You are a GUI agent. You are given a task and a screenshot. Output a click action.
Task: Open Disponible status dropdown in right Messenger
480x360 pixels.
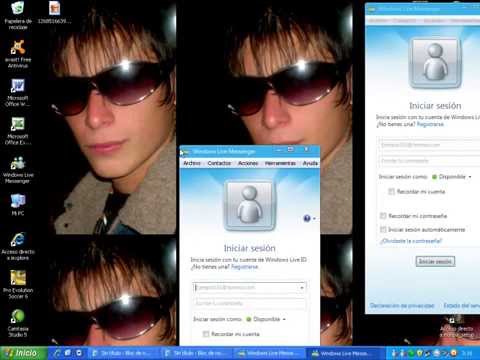tap(452, 177)
